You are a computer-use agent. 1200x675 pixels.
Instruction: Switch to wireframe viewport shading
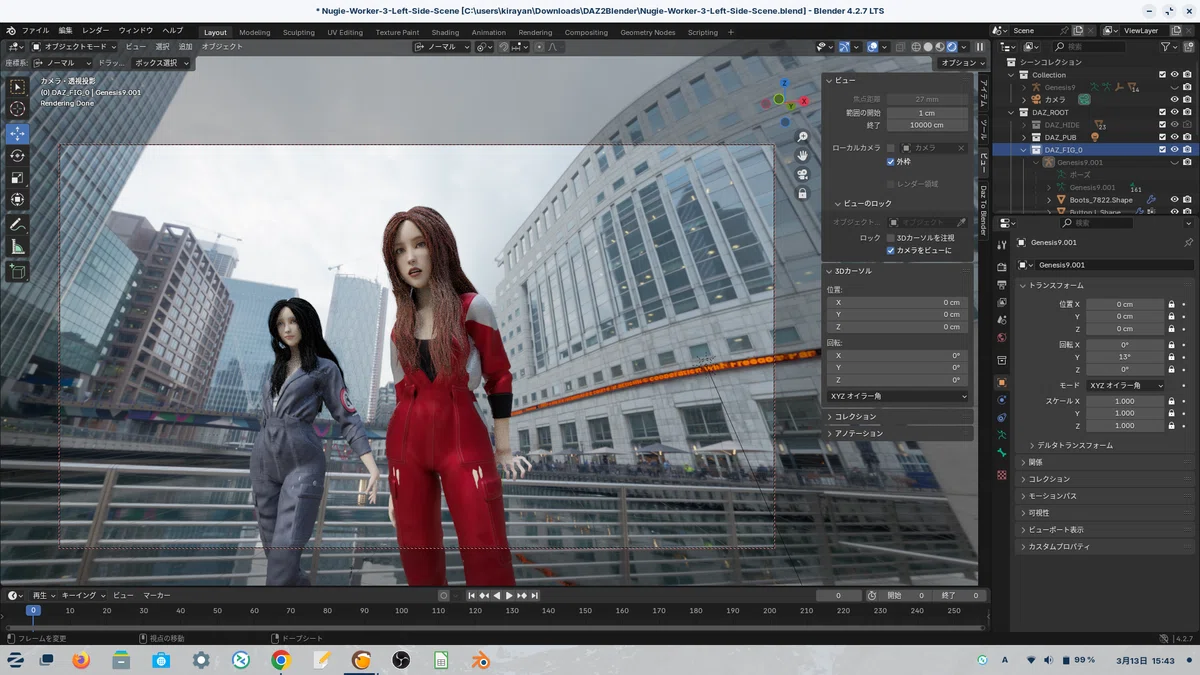point(917,47)
